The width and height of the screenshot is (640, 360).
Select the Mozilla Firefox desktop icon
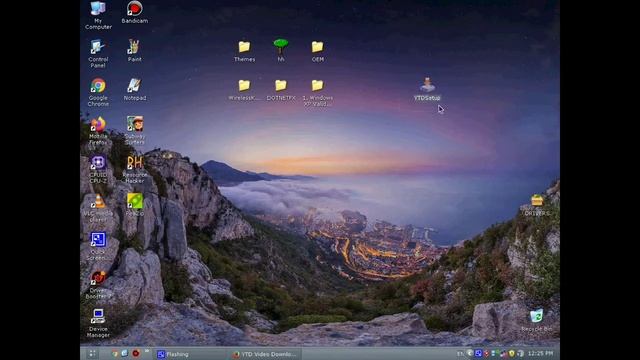98,131
